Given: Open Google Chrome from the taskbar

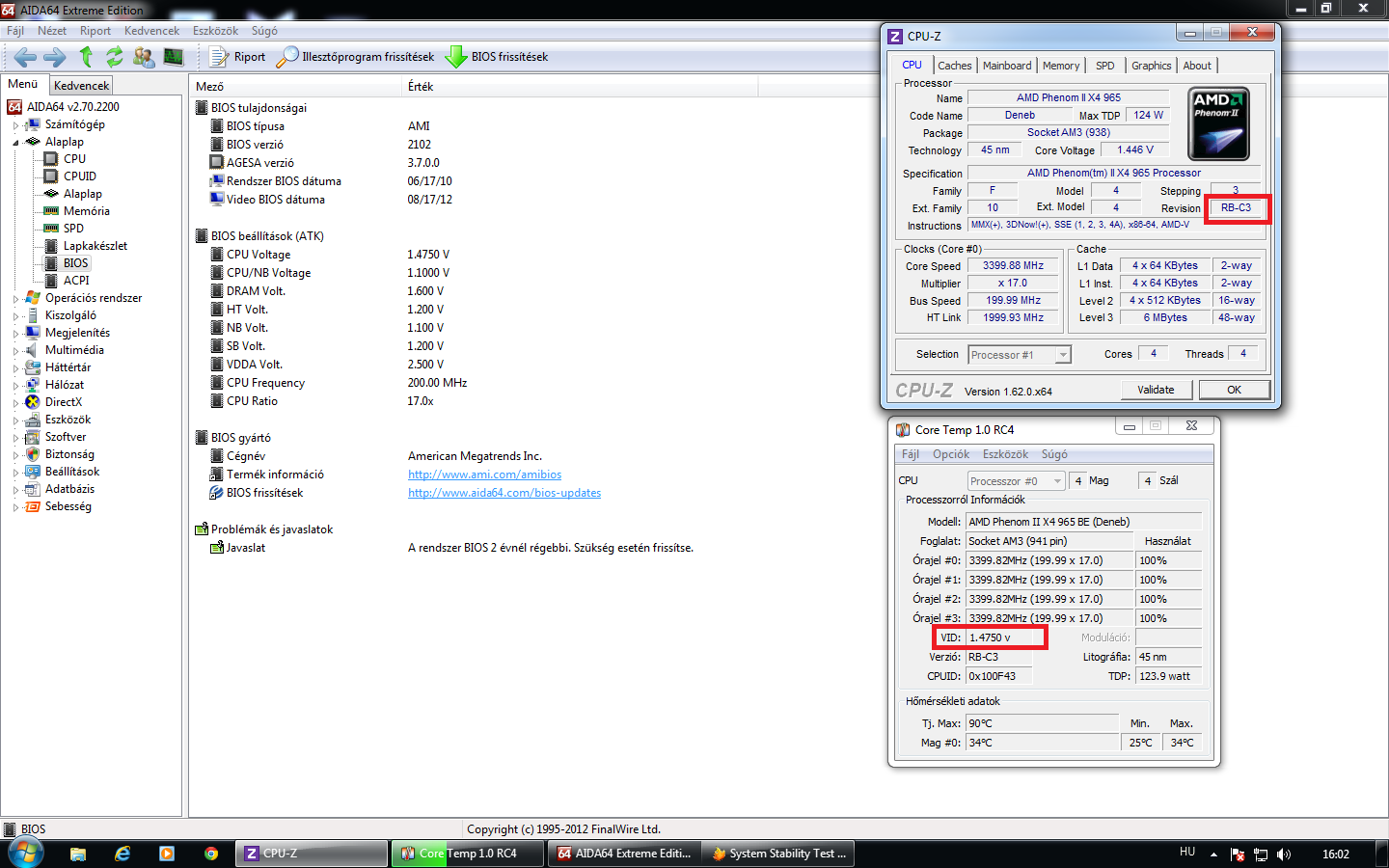Looking at the screenshot, I should point(211,854).
